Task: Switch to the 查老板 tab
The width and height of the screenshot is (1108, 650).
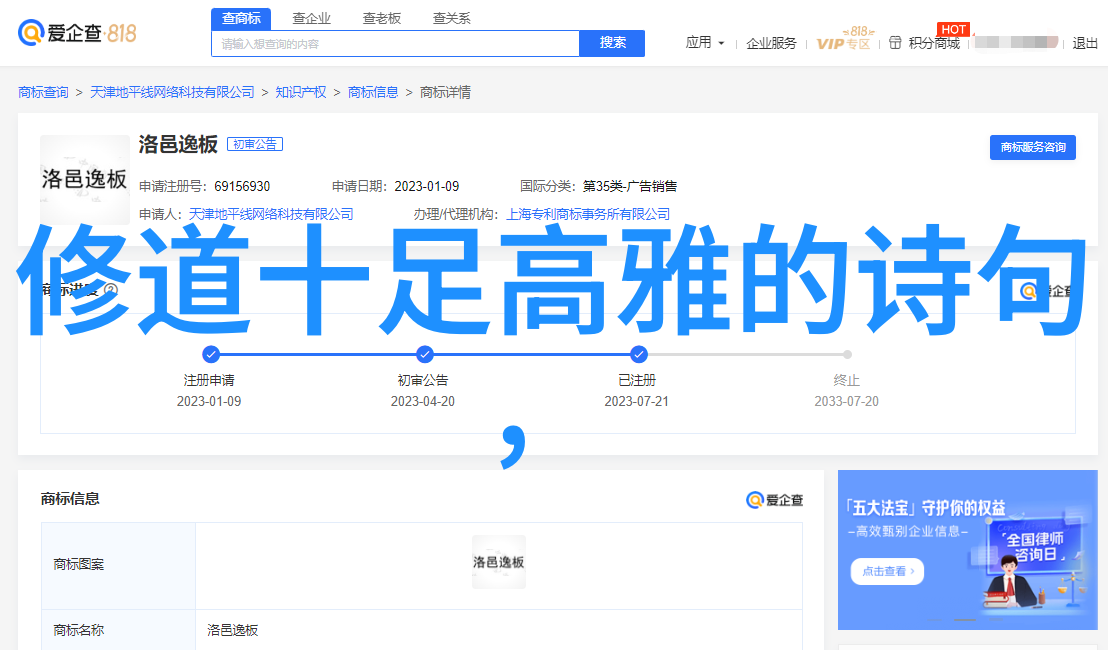Action: 382,18
